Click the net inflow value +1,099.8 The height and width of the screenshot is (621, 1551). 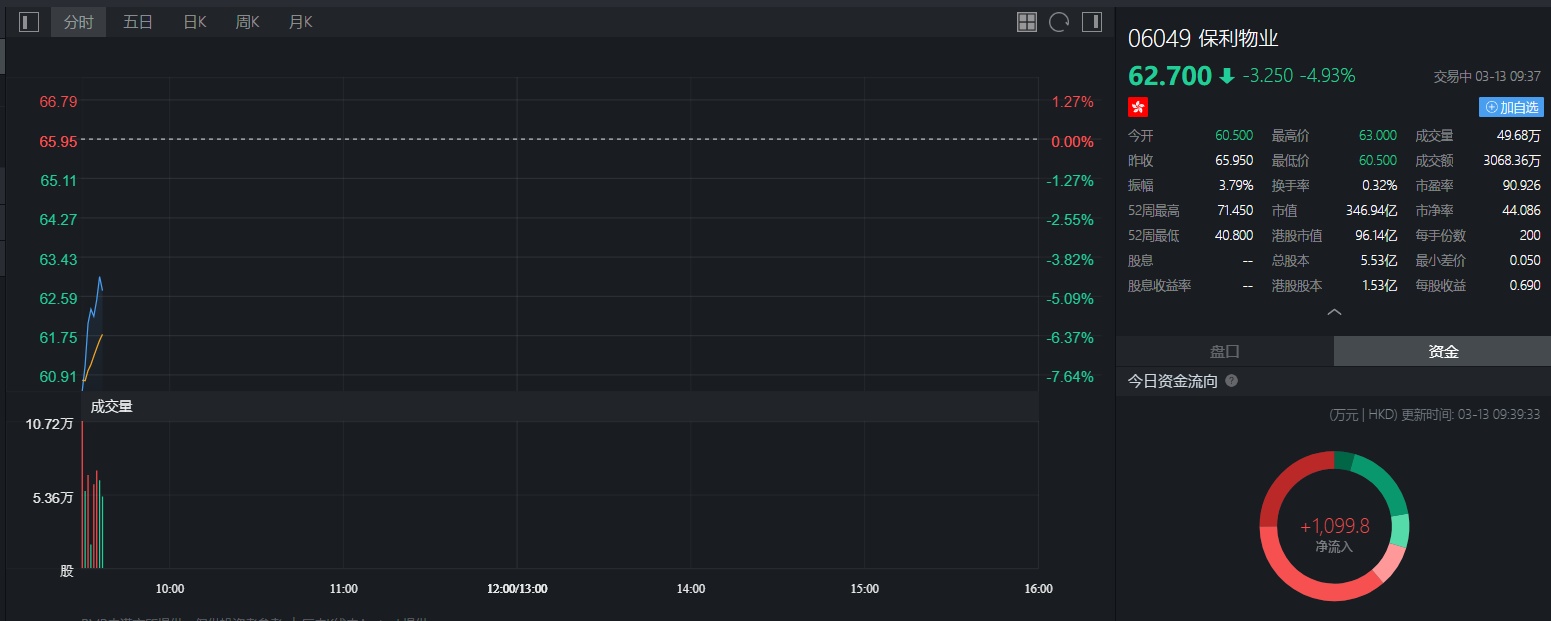click(x=1334, y=526)
